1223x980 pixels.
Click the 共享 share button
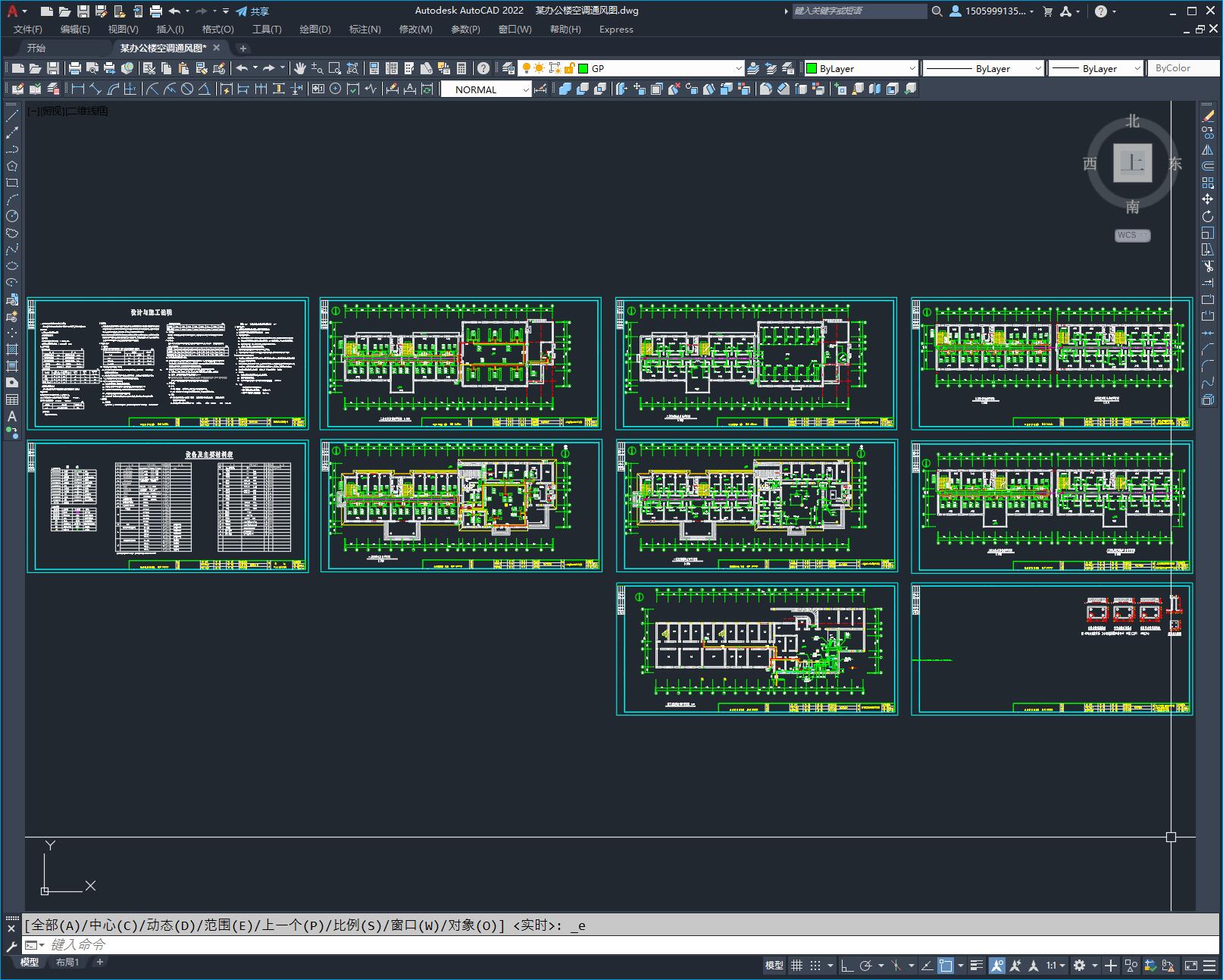[252, 11]
